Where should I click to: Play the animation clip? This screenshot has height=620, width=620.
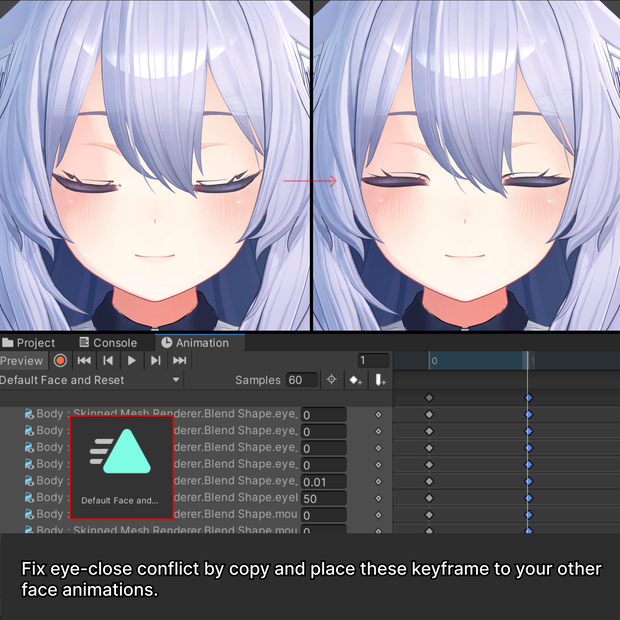[132, 361]
